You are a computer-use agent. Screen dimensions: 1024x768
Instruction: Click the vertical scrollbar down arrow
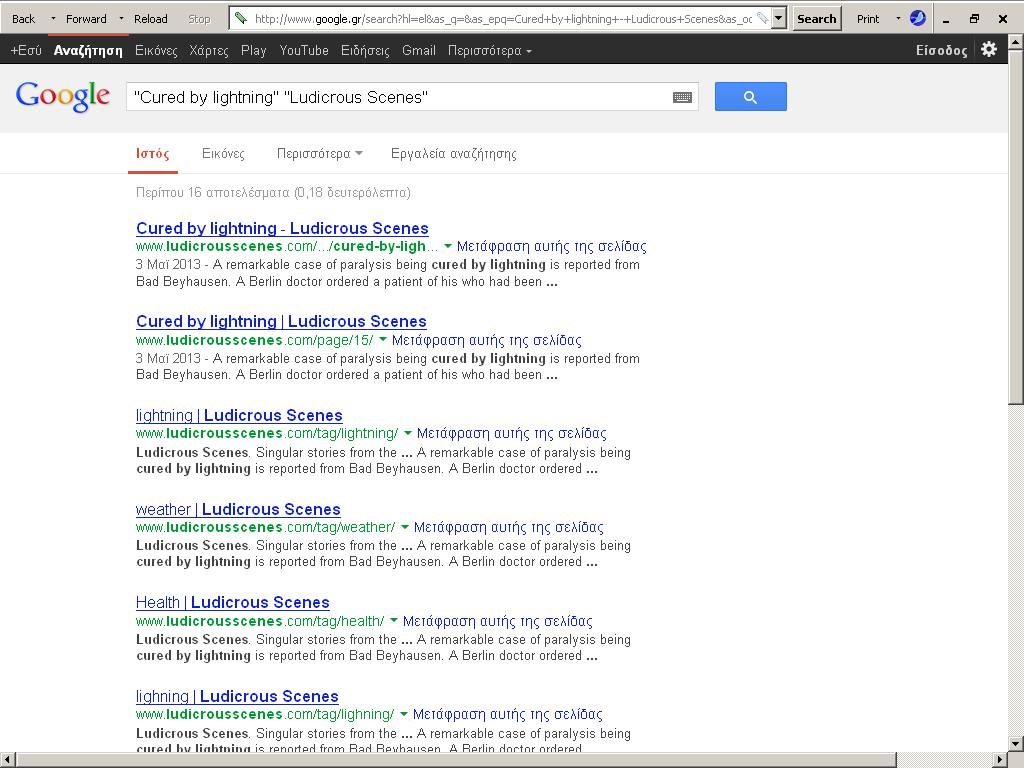[x=1016, y=743]
